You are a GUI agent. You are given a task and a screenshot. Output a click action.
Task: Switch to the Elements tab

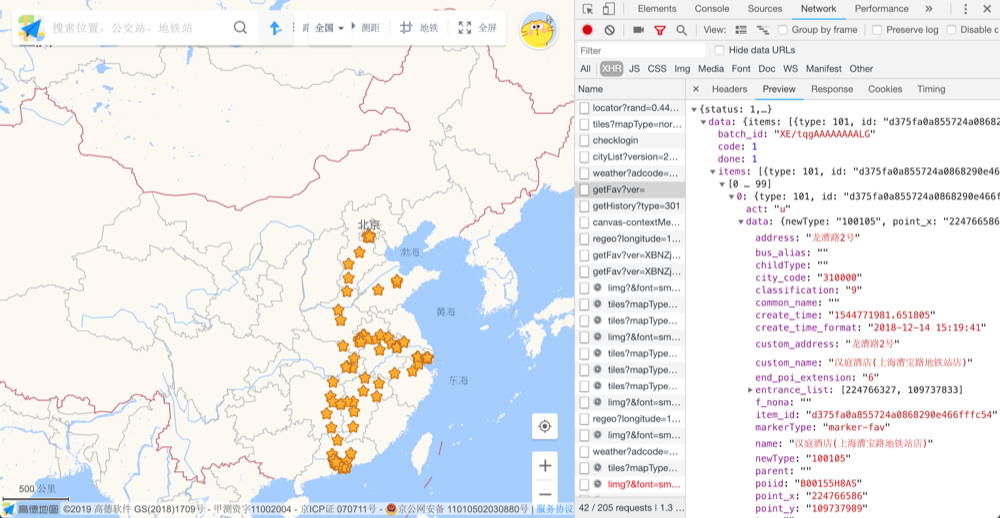[657, 9]
